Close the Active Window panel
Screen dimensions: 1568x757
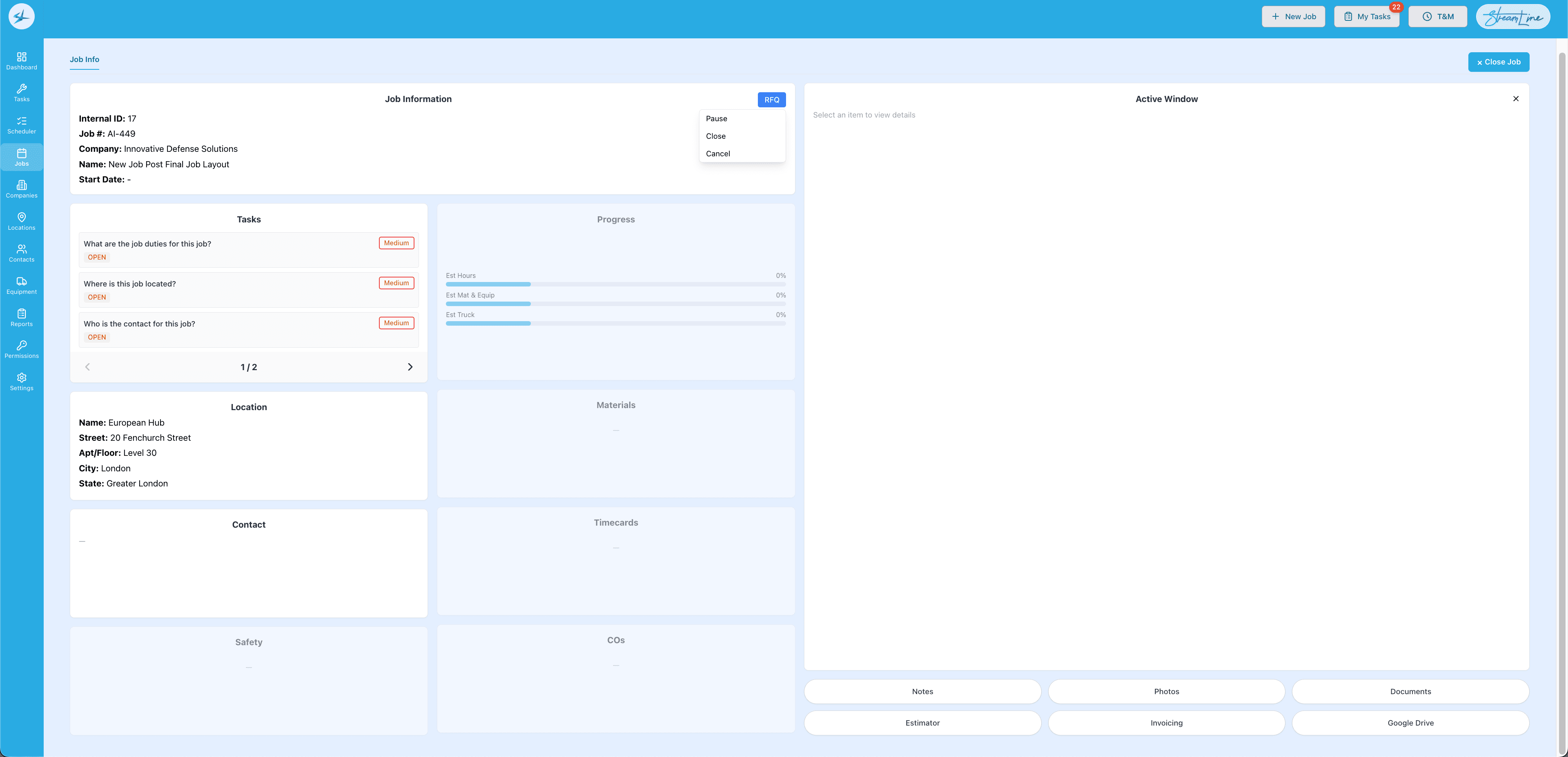tap(1515, 99)
